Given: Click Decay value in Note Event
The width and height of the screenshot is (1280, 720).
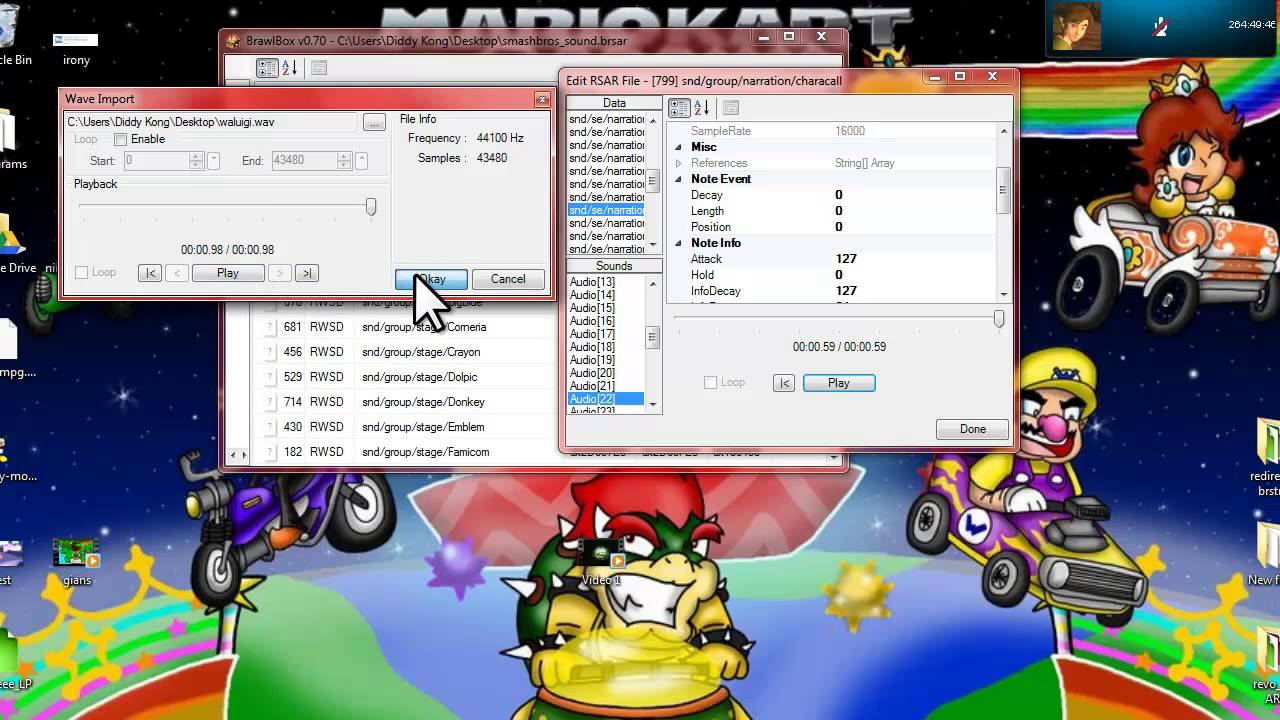Looking at the screenshot, I should pyautogui.click(x=839, y=195).
